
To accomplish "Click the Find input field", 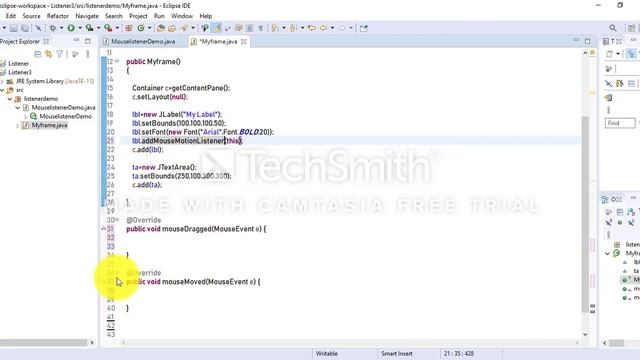I will pyautogui.click(x=620, y=123).
